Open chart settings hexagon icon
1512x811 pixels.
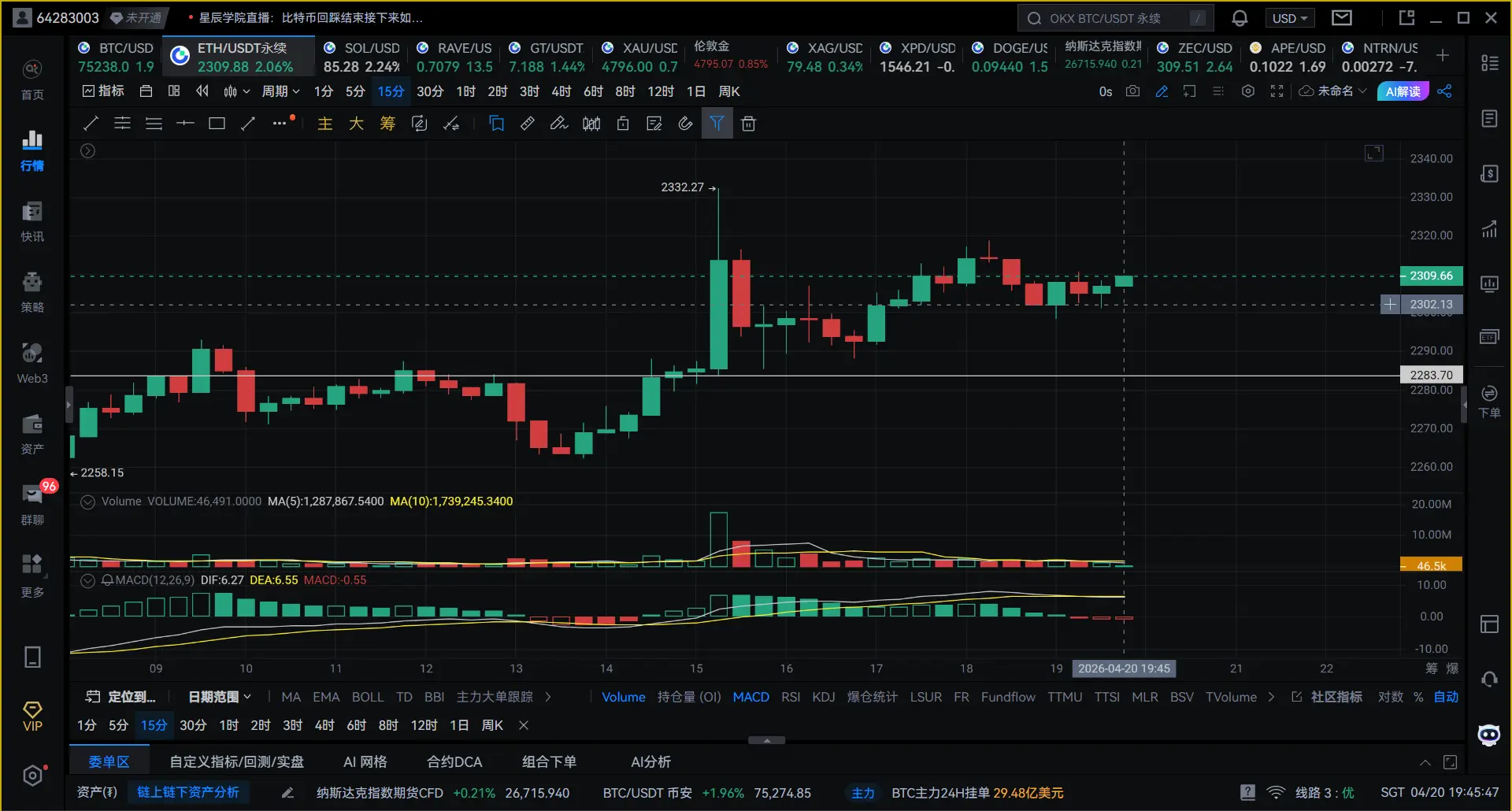(x=1248, y=91)
